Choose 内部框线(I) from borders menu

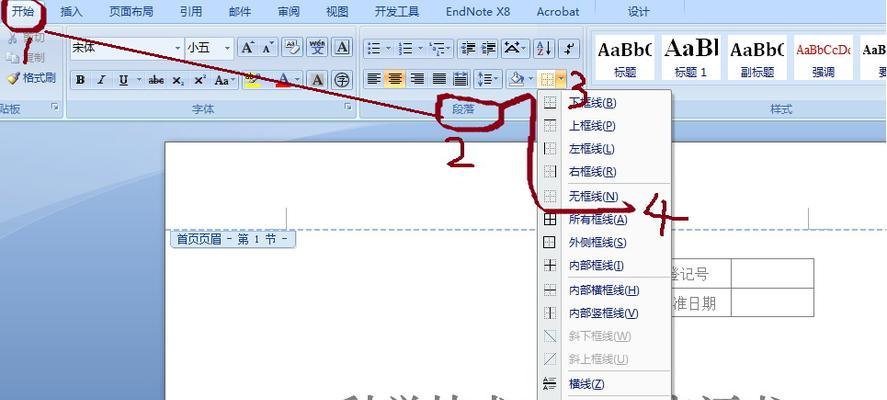tap(604, 265)
